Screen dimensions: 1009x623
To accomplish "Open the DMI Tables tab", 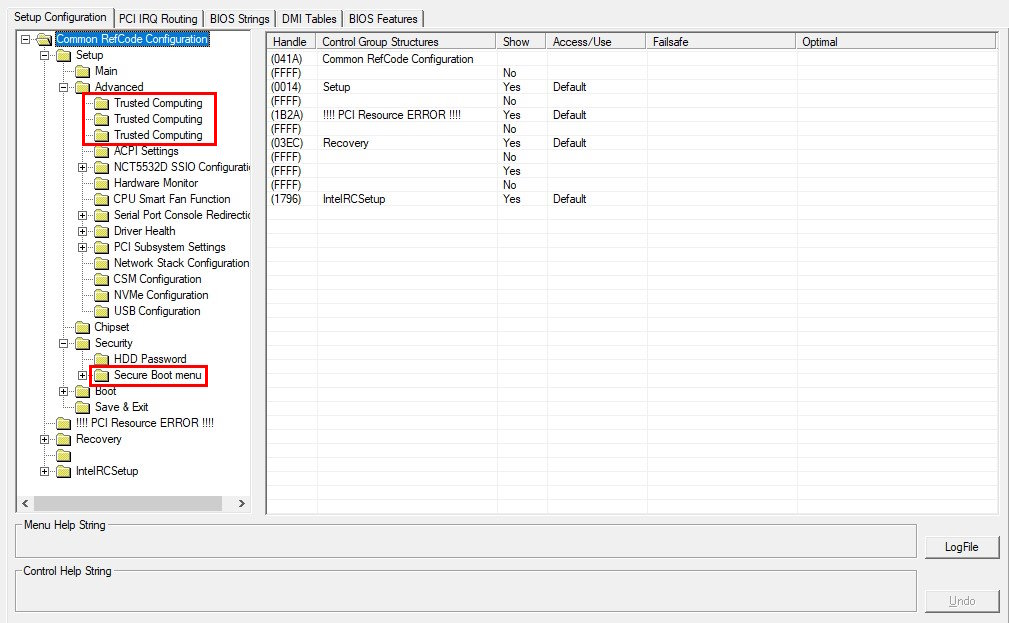I will coord(307,19).
